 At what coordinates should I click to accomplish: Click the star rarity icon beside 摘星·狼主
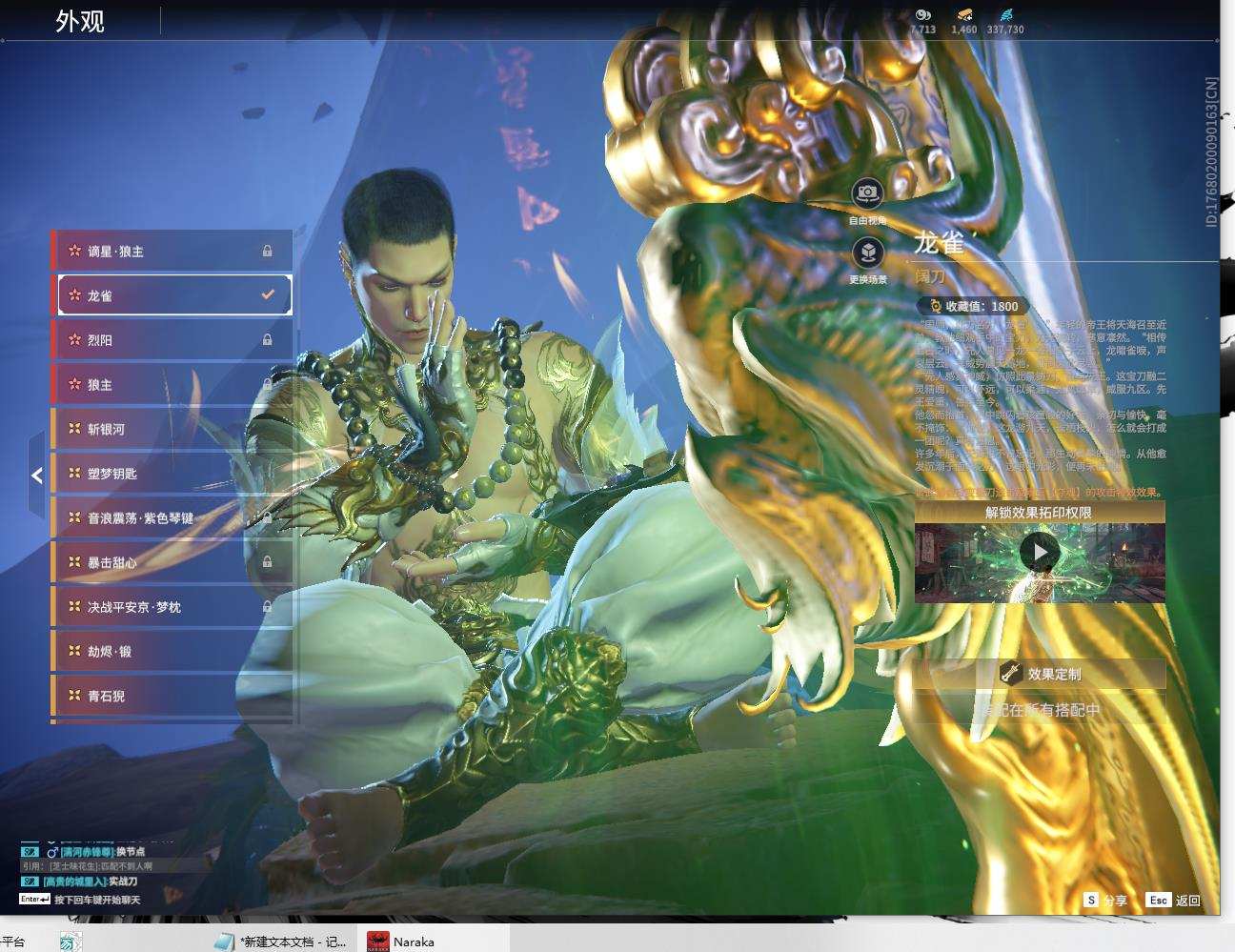click(x=74, y=252)
